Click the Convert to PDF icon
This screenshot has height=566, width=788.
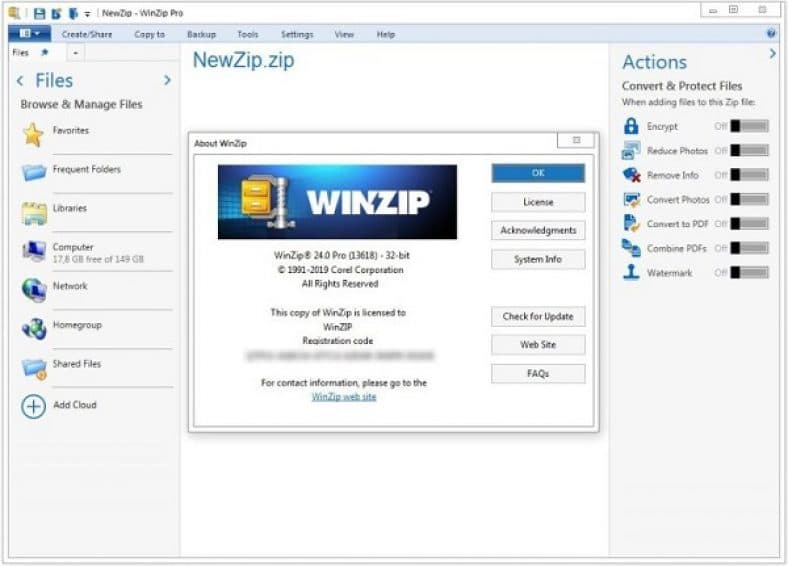pos(631,224)
